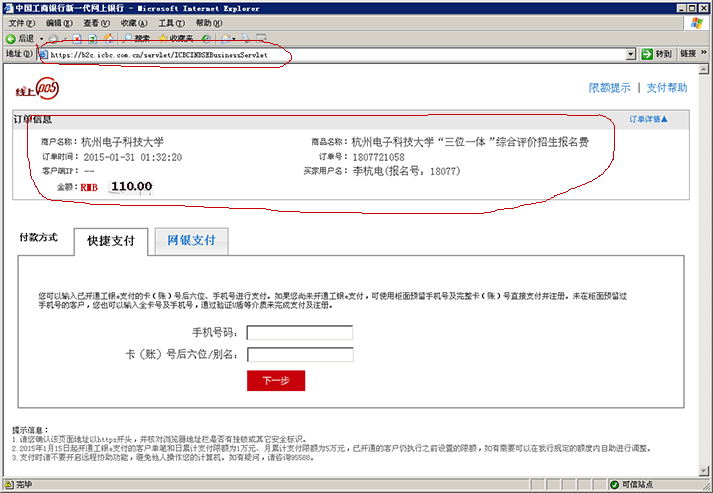Viewport: 713px width, 493px height.
Task: Open the 收藏夹 favorites toolbar button
Action: pos(176,39)
